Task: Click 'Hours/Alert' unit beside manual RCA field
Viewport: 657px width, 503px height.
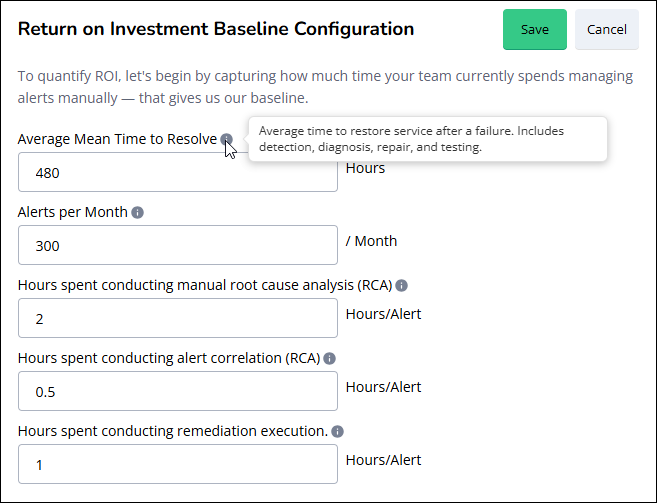Action: pos(383,314)
